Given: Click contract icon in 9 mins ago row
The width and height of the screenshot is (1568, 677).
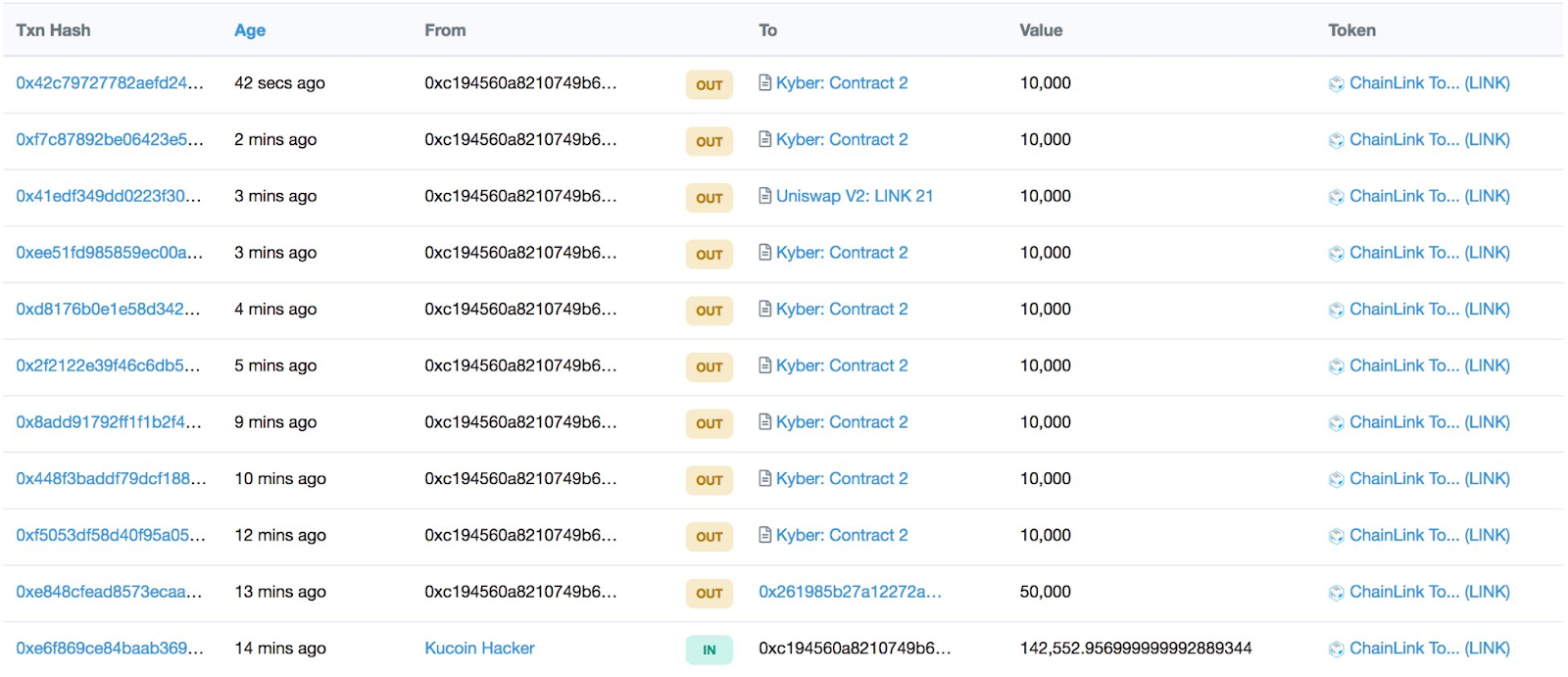Looking at the screenshot, I should (x=765, y=422).
